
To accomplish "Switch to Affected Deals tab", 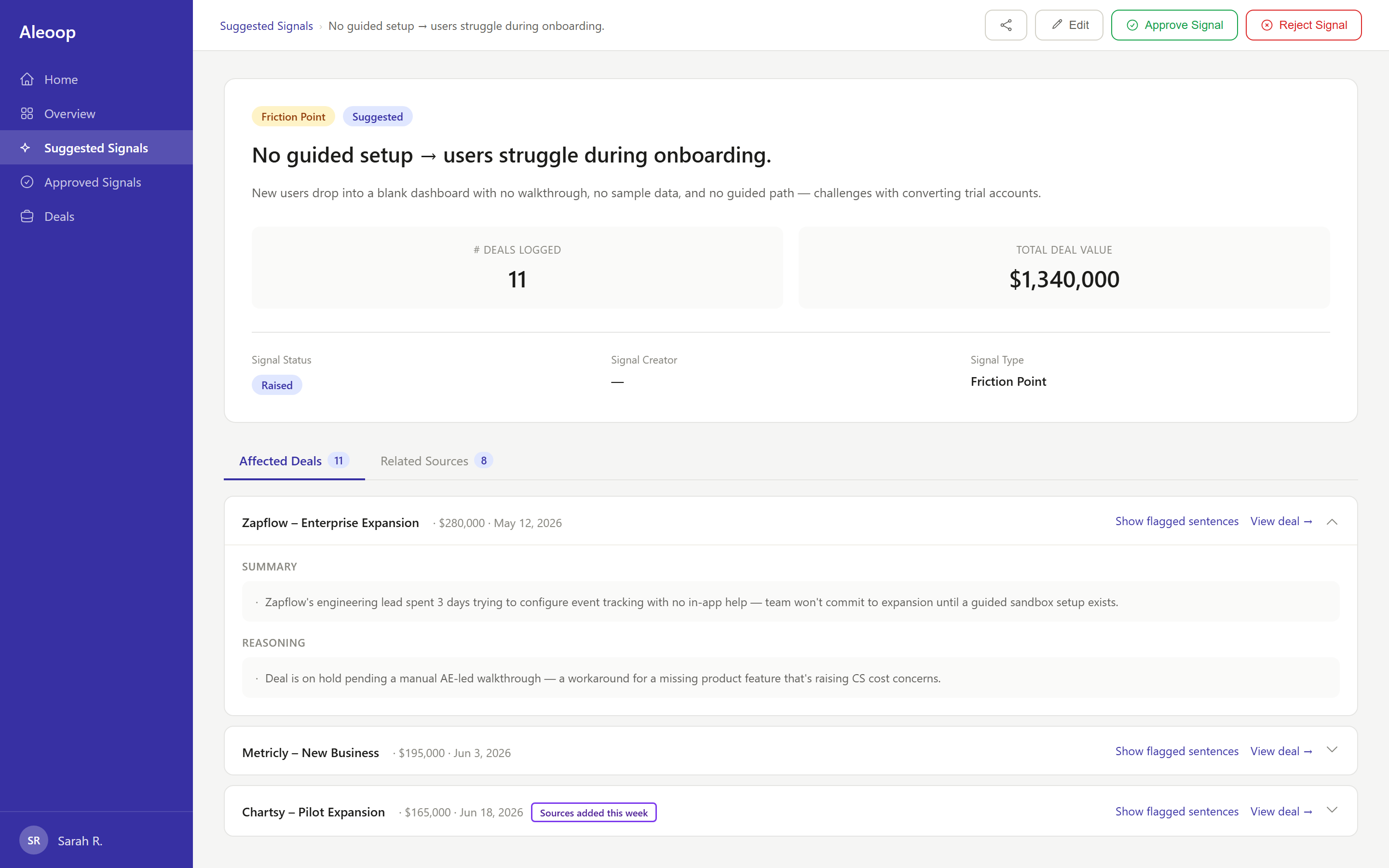I will click(x=294, y=461).
